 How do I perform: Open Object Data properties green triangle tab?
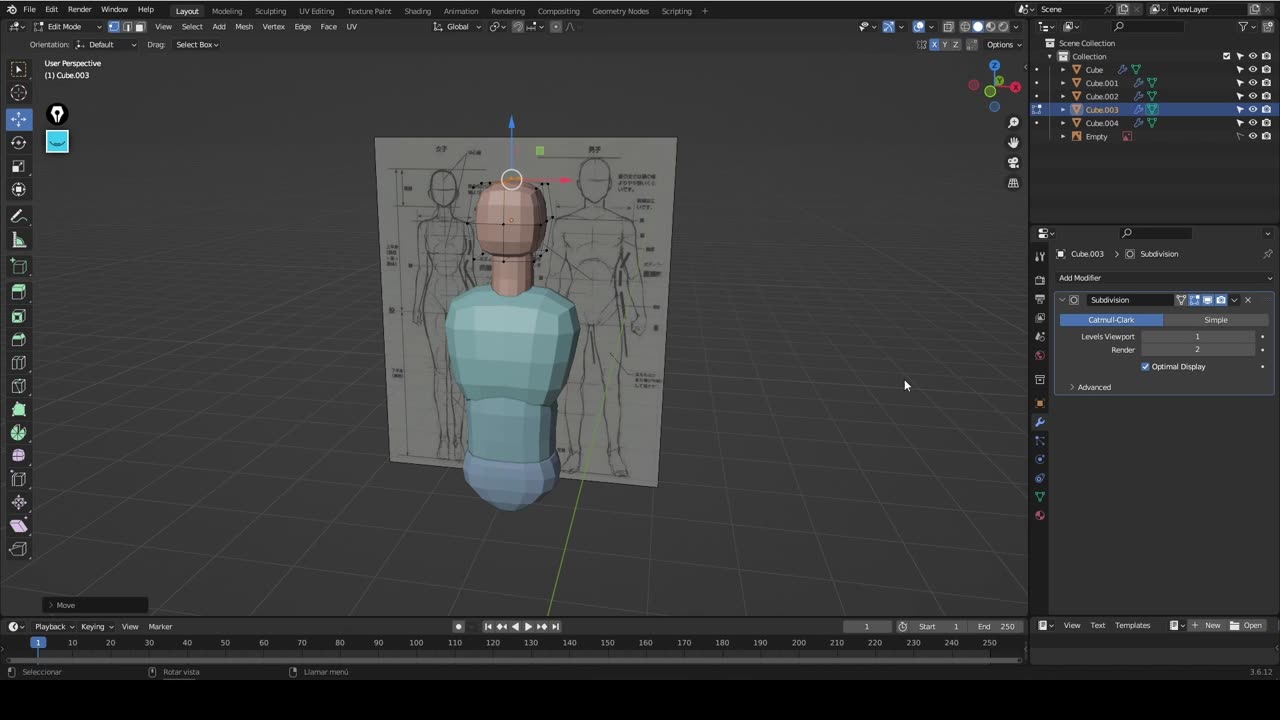1040,497
